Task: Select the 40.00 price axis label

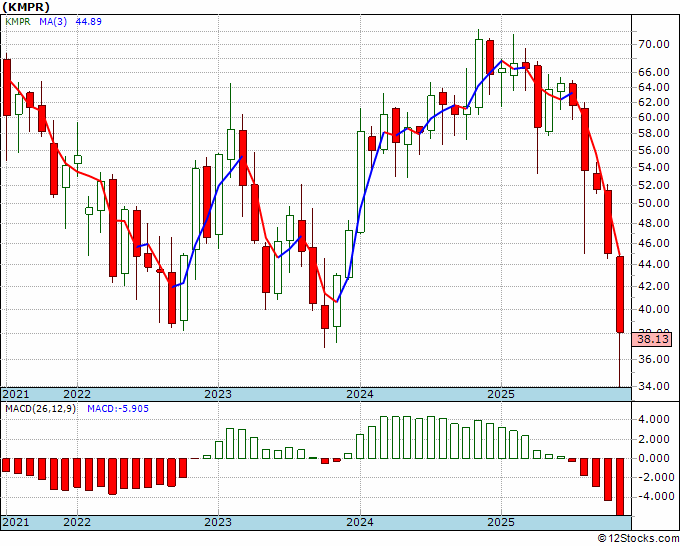Action: [x=653, y=309]
